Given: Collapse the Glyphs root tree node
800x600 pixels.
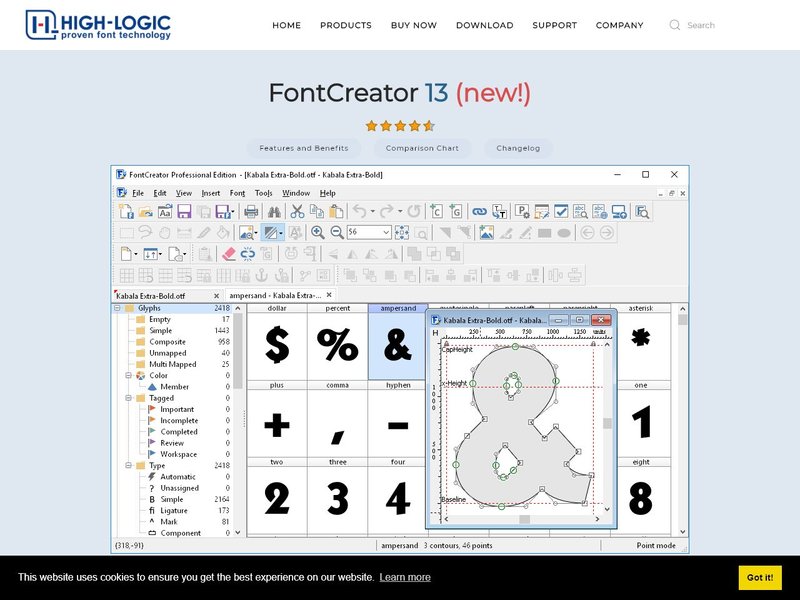Looking at the screenshot, I should [x=117, y=308].
